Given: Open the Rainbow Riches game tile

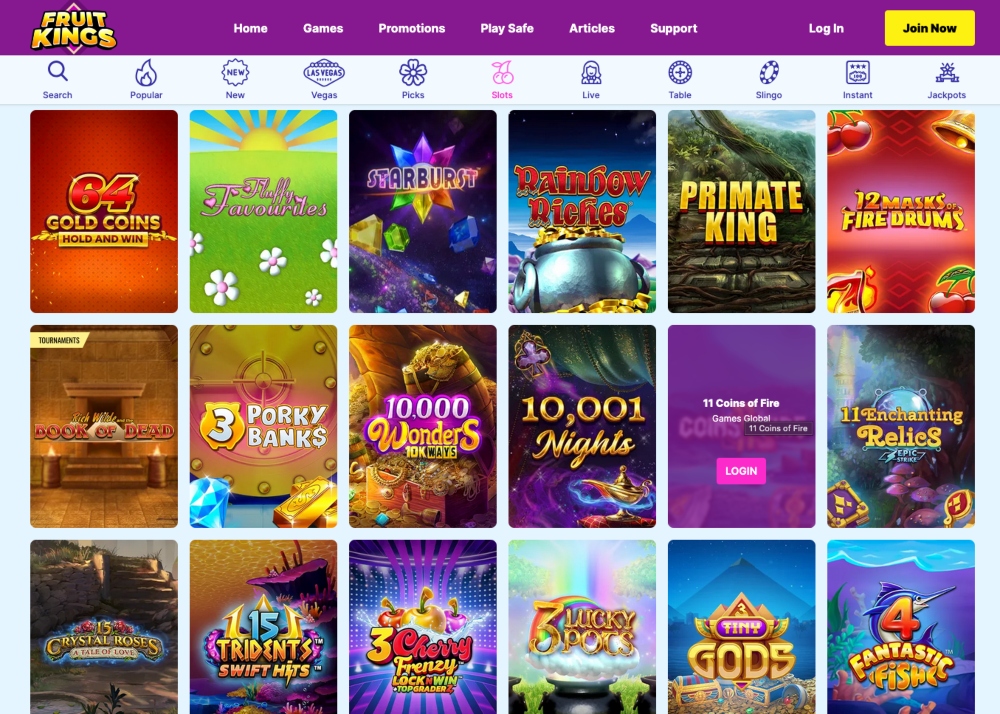Looking at the screenshot, I should coord(582,211).
